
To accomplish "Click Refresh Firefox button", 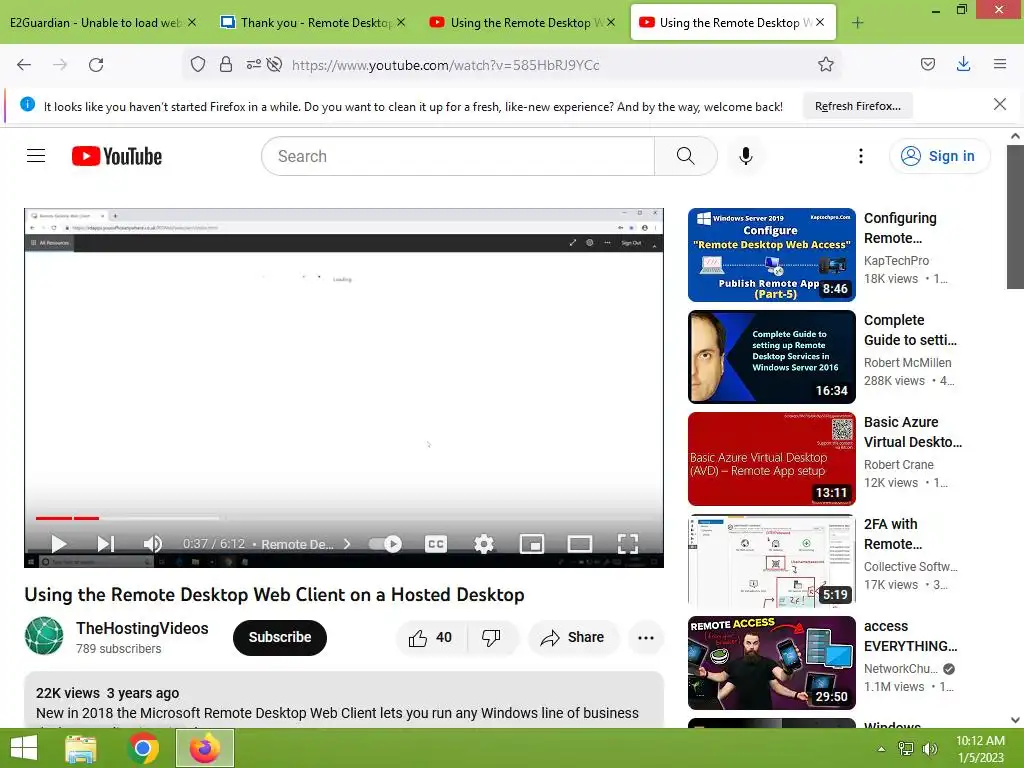I will [x=857, y=106].
